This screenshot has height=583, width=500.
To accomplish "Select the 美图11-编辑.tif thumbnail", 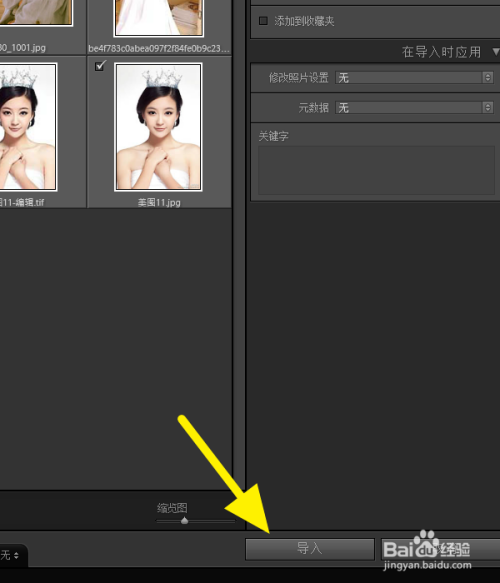I will tap(28, 127).
